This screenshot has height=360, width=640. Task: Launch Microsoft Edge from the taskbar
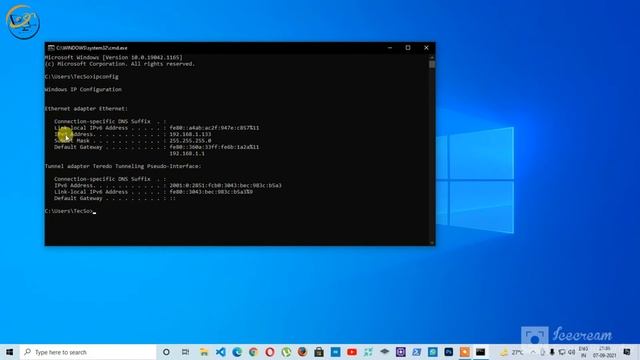237,352
